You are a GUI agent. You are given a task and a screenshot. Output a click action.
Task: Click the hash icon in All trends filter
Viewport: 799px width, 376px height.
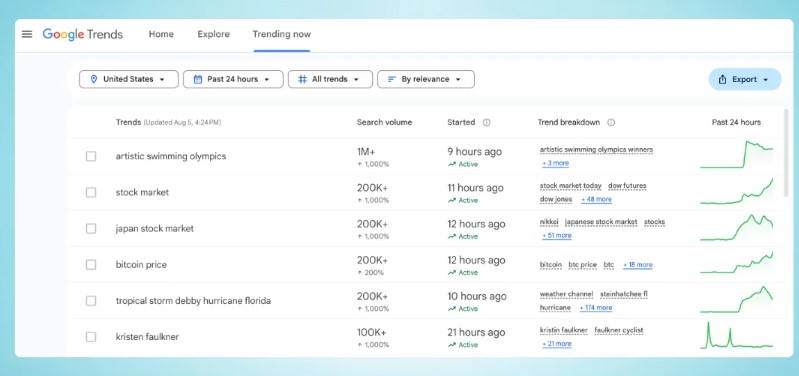point(302,79)
